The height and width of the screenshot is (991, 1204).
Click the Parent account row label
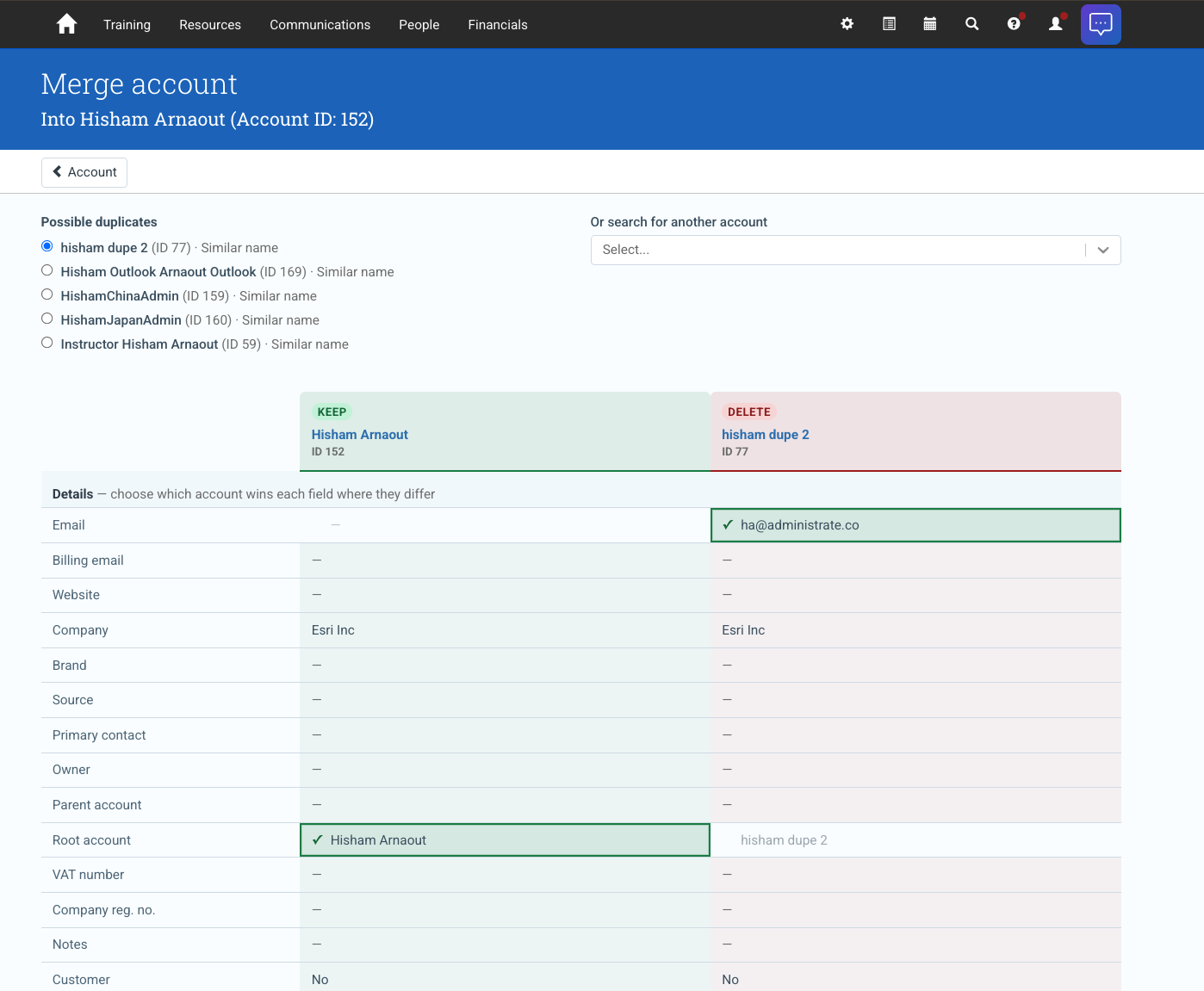96,805
